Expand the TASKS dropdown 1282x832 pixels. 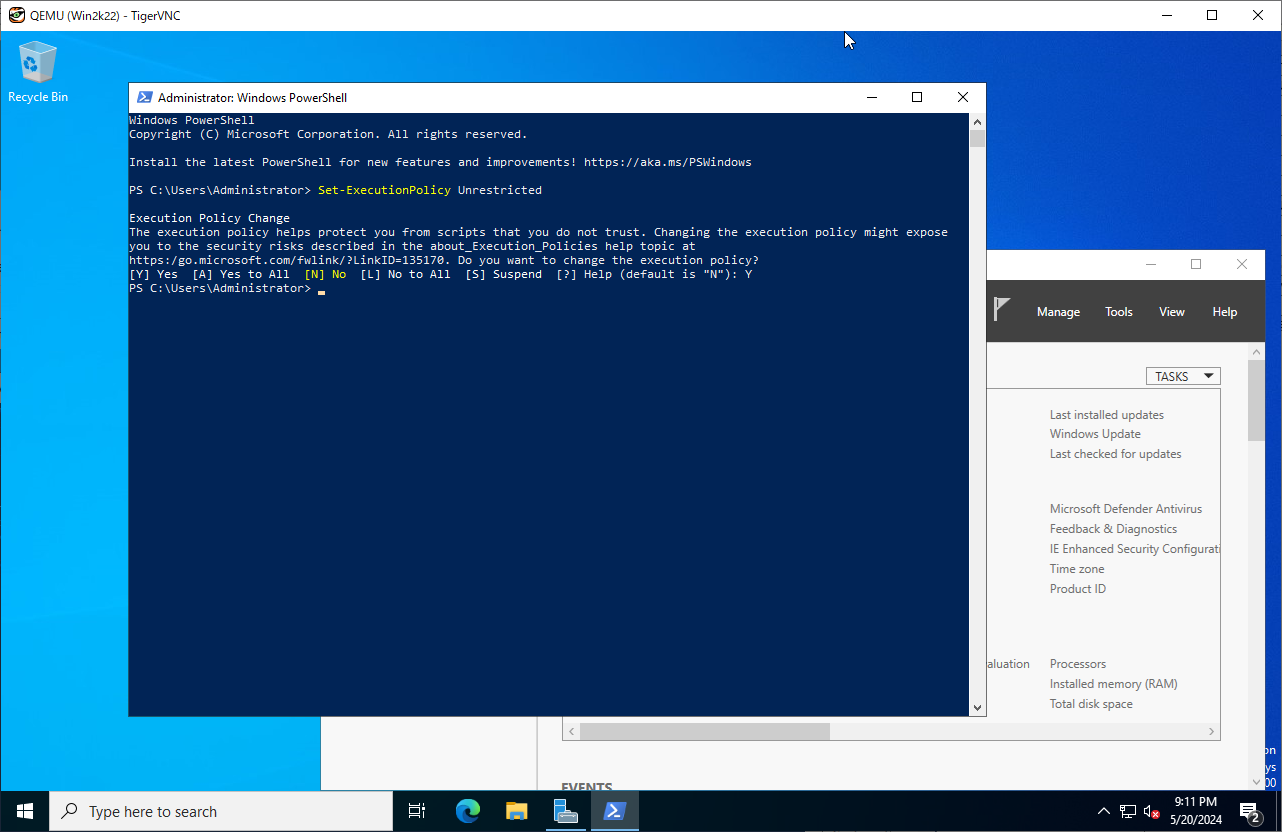[1182, 376]
